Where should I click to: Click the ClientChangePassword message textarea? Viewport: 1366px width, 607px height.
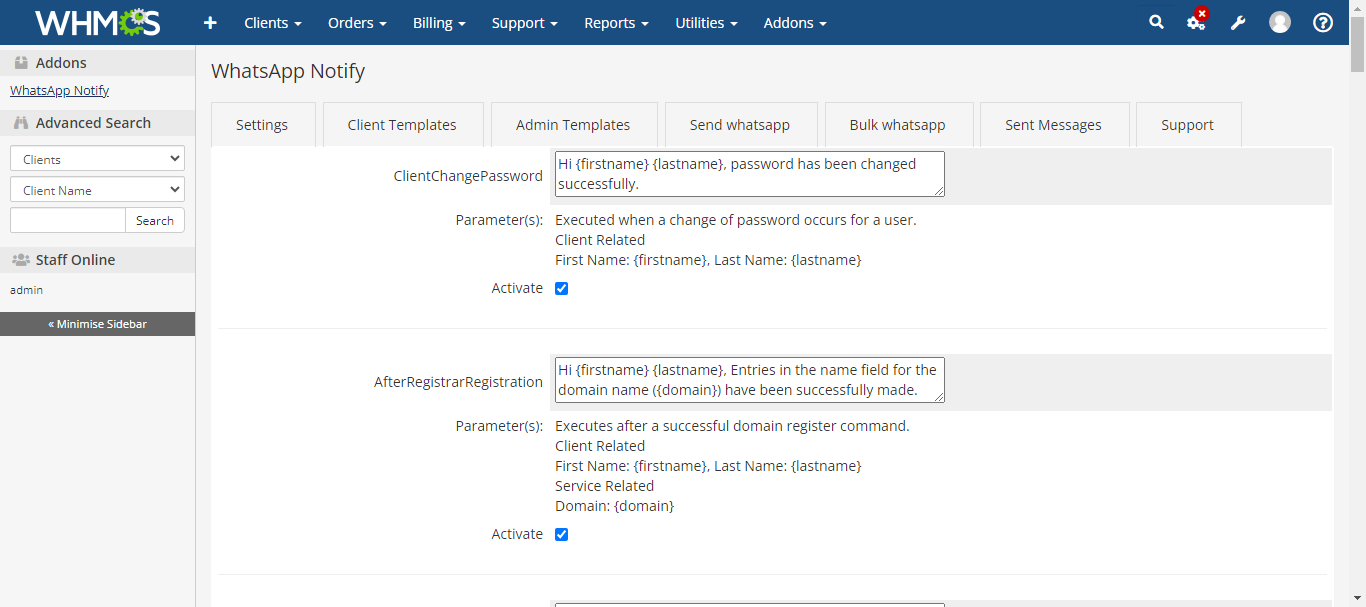(x=749, y=174)
